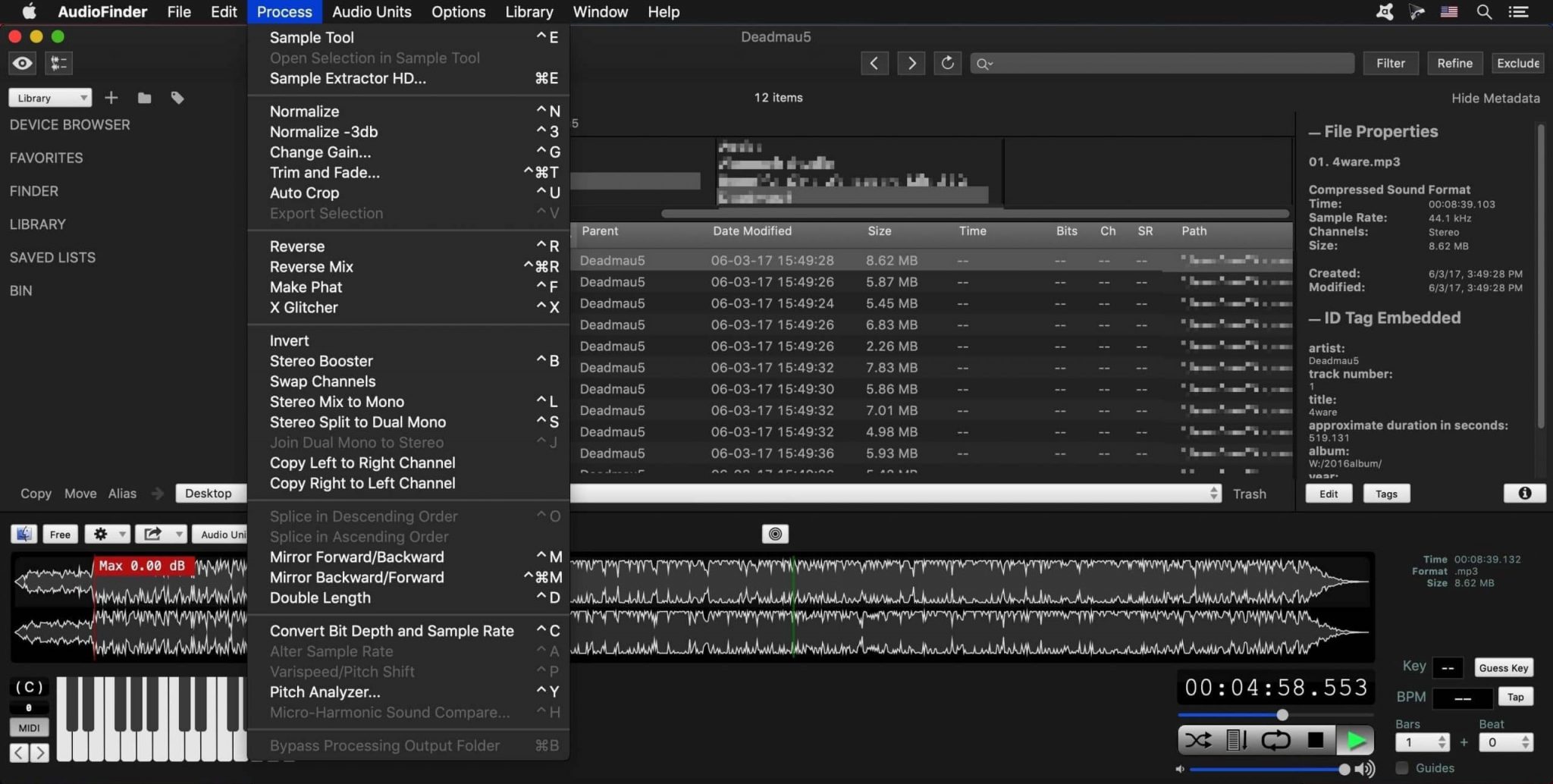Open the Audio Units menu

[372, 11]
